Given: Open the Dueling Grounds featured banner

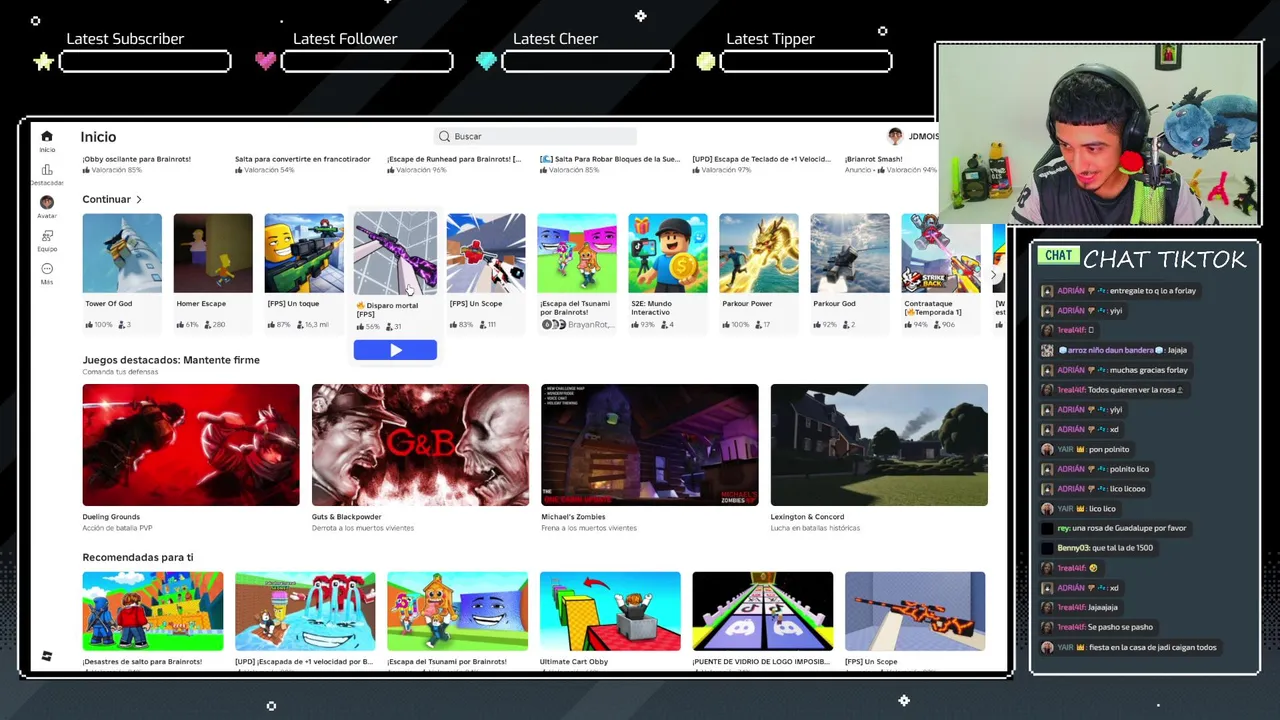Looking at the screenshot, I should 191,445.
